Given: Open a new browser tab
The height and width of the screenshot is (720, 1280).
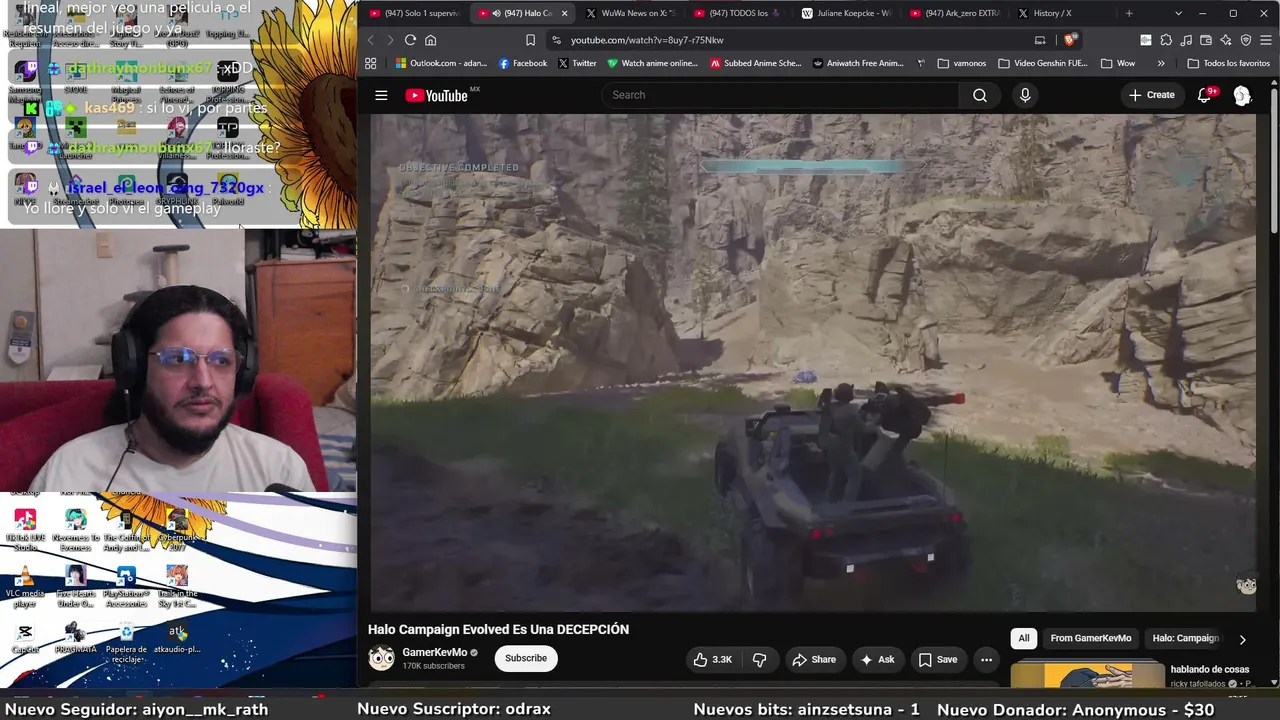Looking at the screenshot, I should tap(1129, 13).
